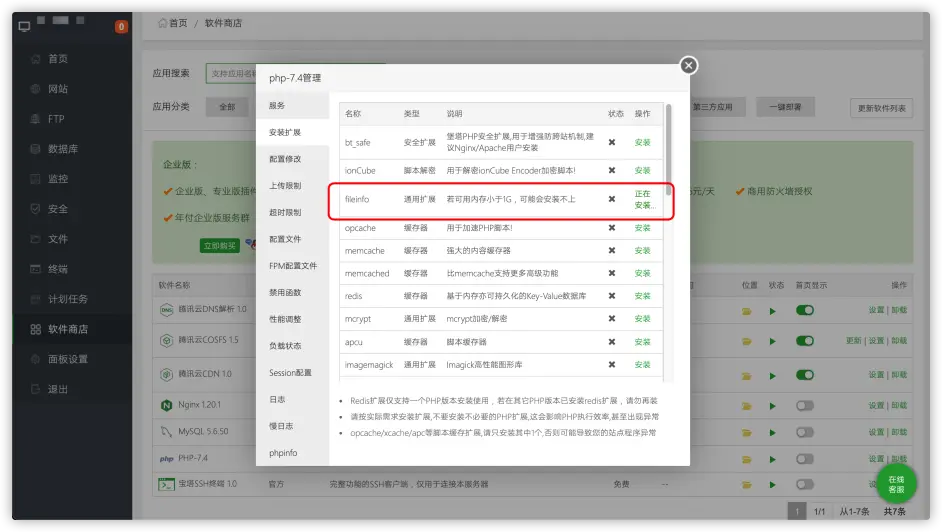
Task: Click the green 立即购买 button
Action: (x=219, y=246)
